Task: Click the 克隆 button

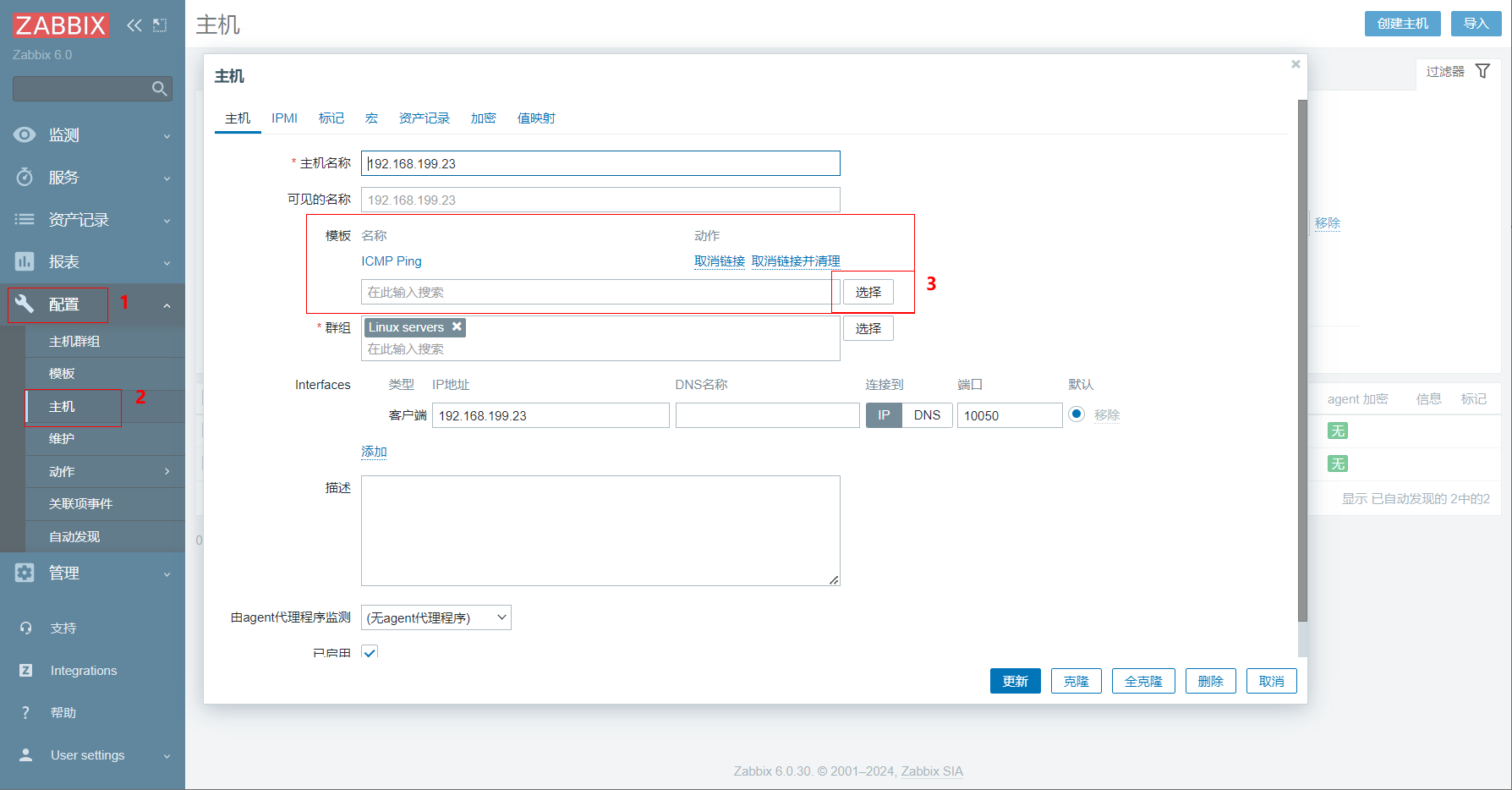Action: [x=1076, y=681]
